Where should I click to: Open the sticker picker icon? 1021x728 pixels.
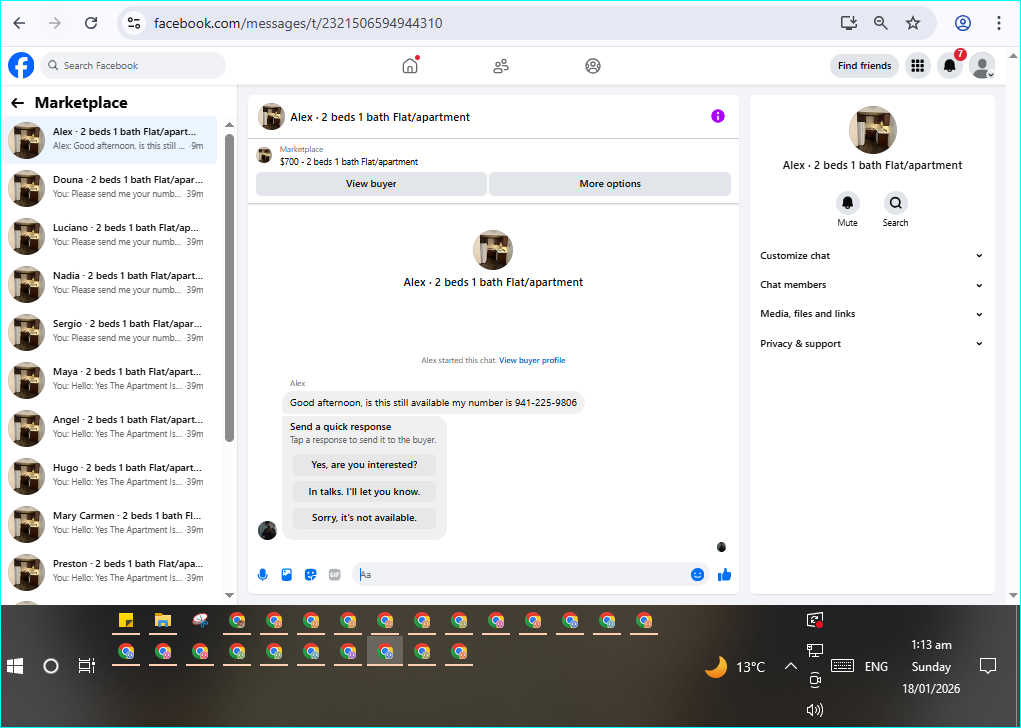pos(311,574)
